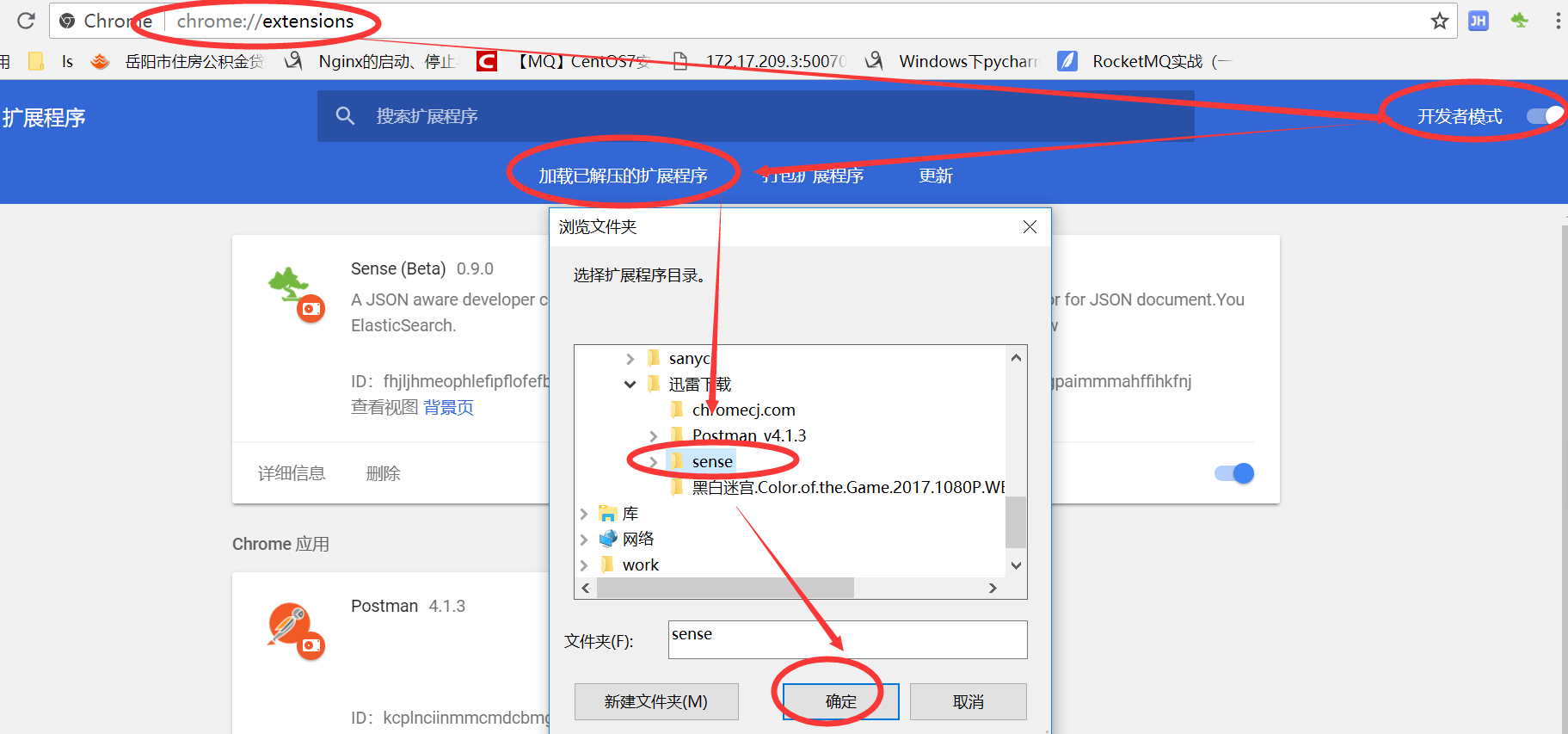The image size is (1568, 734).
Task: Click 删除 for Sense (Beta)
Action: [383, 473]
